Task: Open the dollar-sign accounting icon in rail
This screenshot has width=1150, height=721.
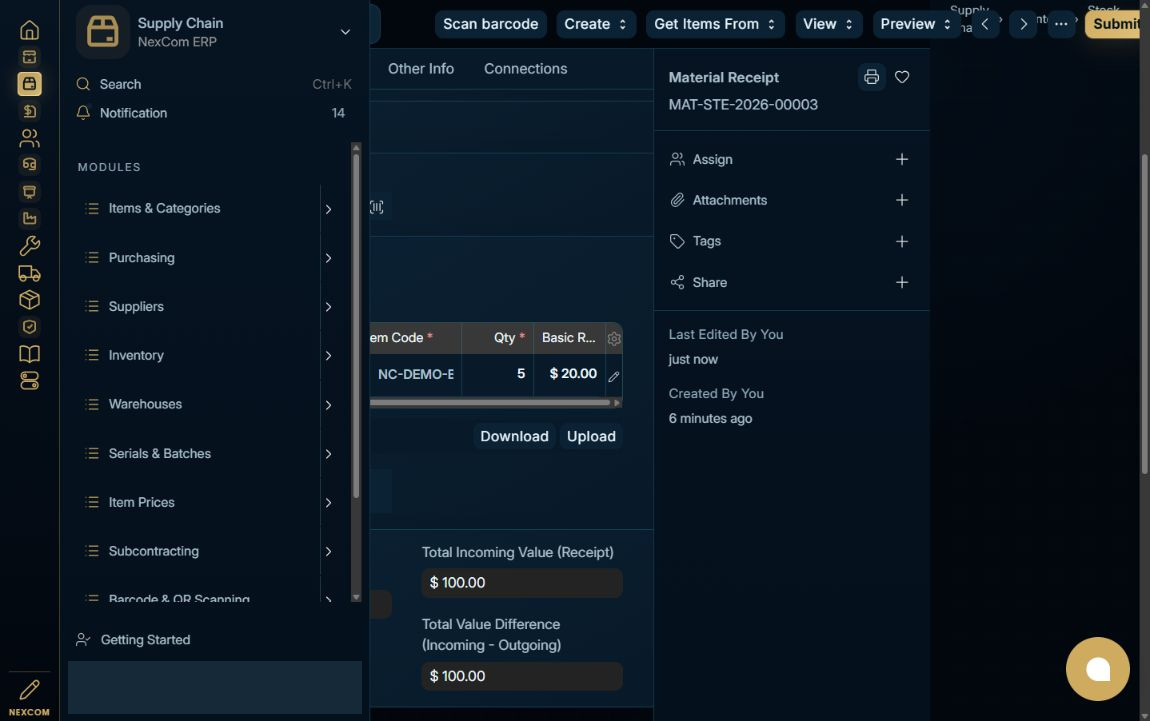Action: [29, 111]
